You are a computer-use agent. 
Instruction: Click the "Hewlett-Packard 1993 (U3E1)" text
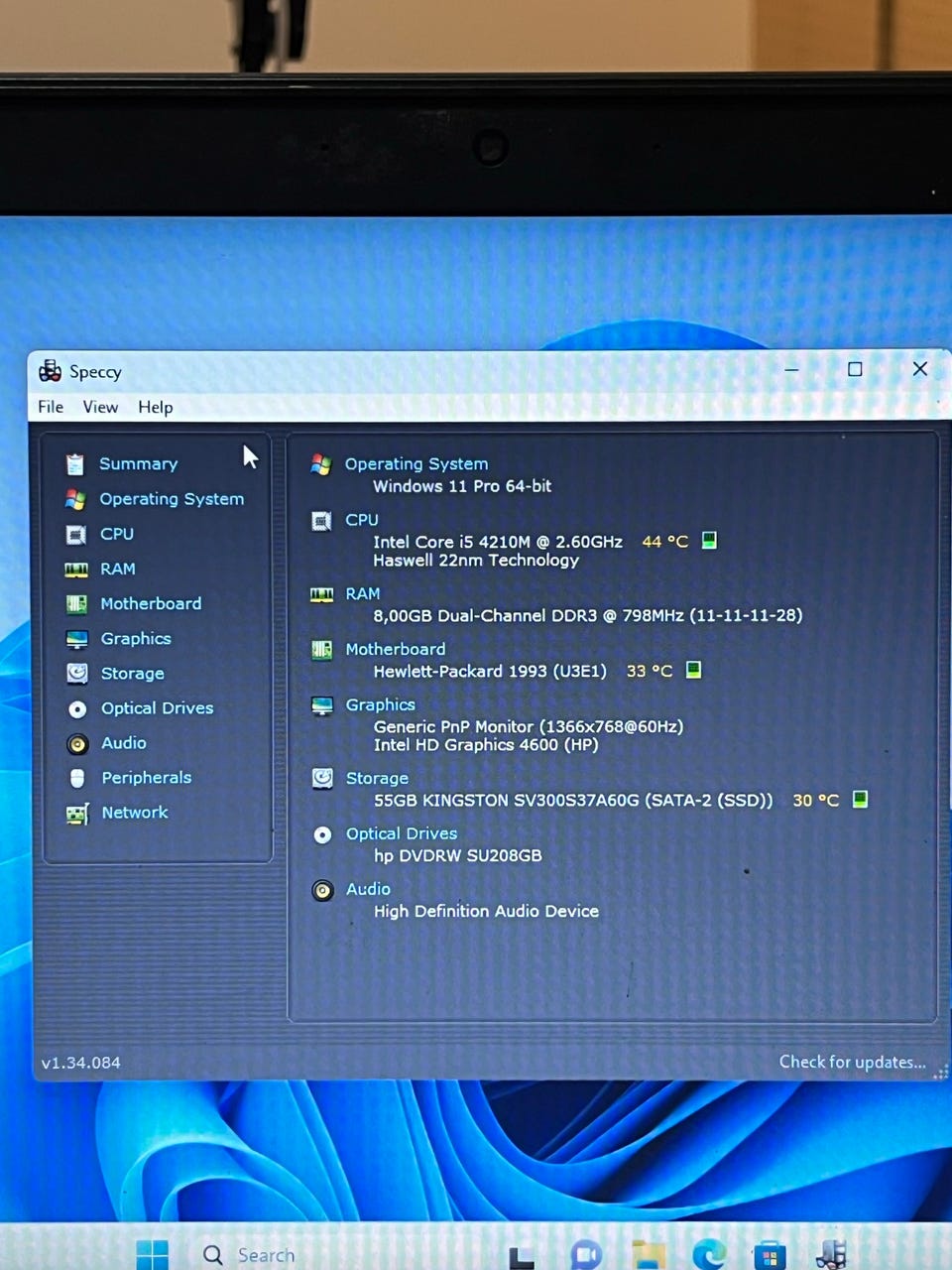[x=490, y=671]
